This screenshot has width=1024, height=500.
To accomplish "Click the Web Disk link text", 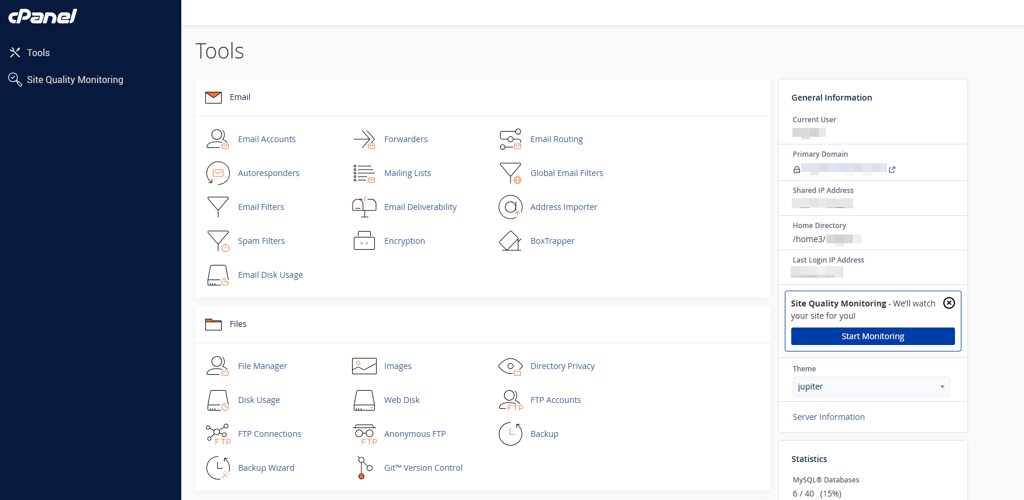I will (x=402, y=400).
